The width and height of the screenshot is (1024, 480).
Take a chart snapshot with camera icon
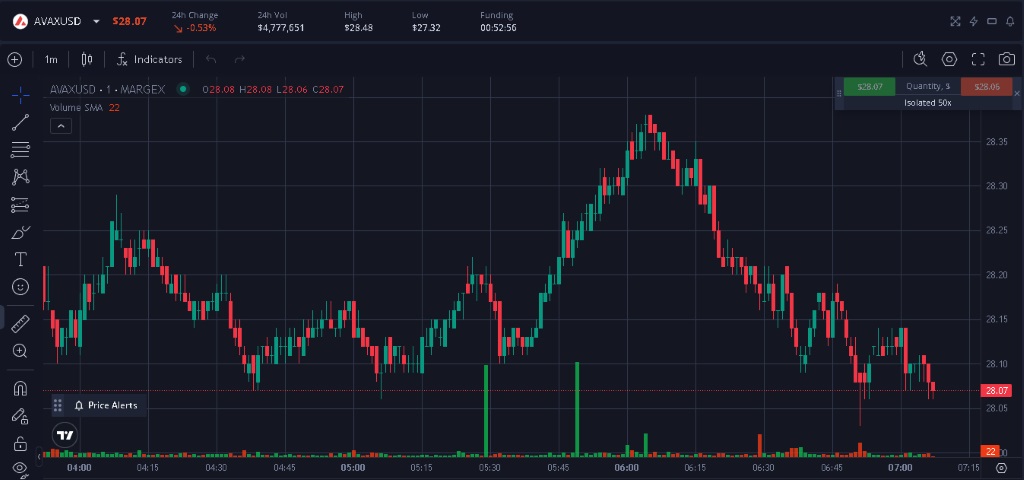[1006, 59]
